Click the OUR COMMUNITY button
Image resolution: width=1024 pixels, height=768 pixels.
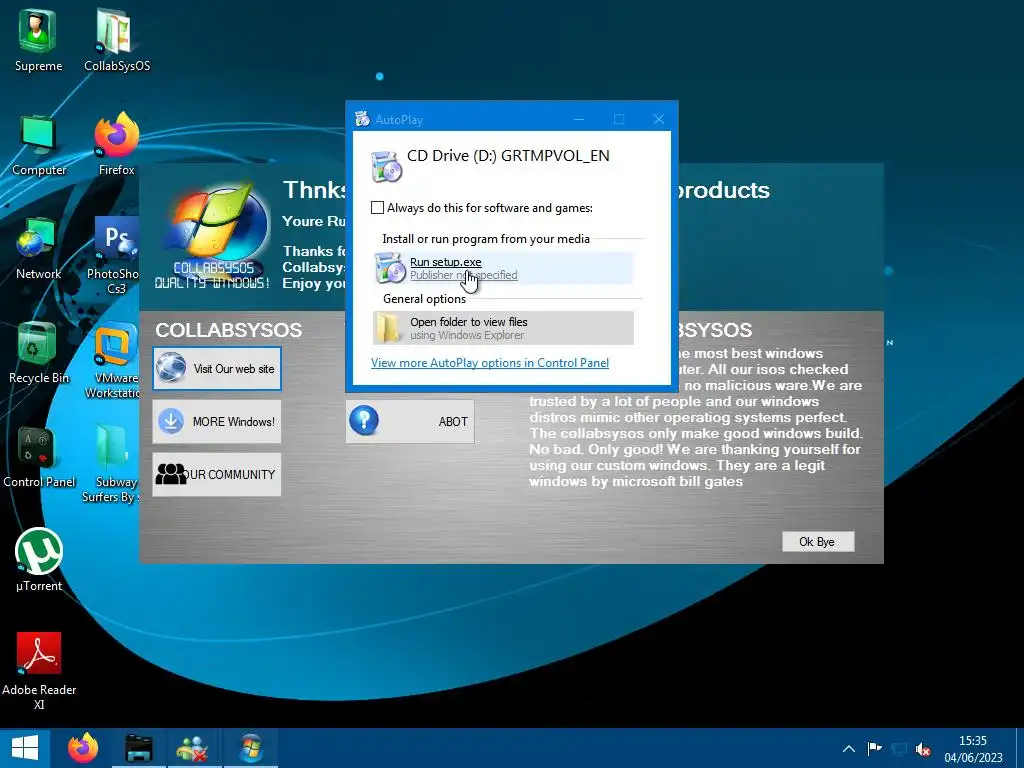pyautogui.click(x=217, y=474)
